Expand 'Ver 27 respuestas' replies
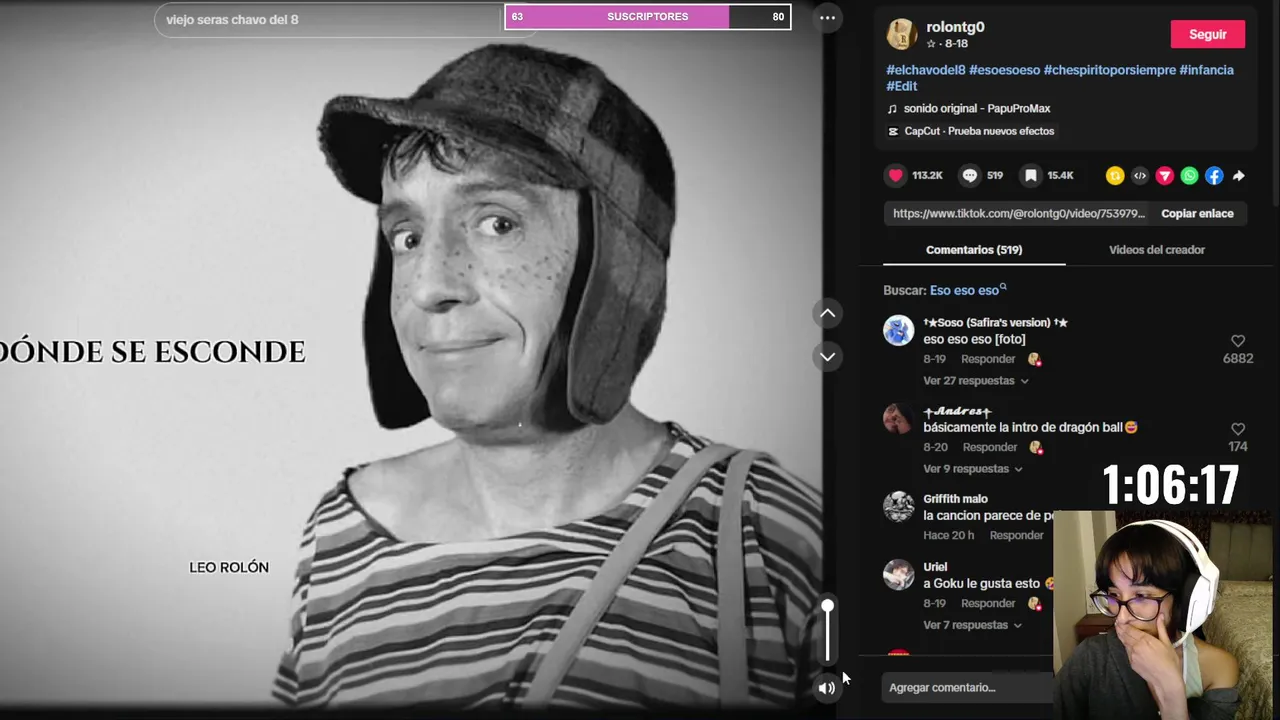Viewport: 1280px width, 720px height. point(975,380)
